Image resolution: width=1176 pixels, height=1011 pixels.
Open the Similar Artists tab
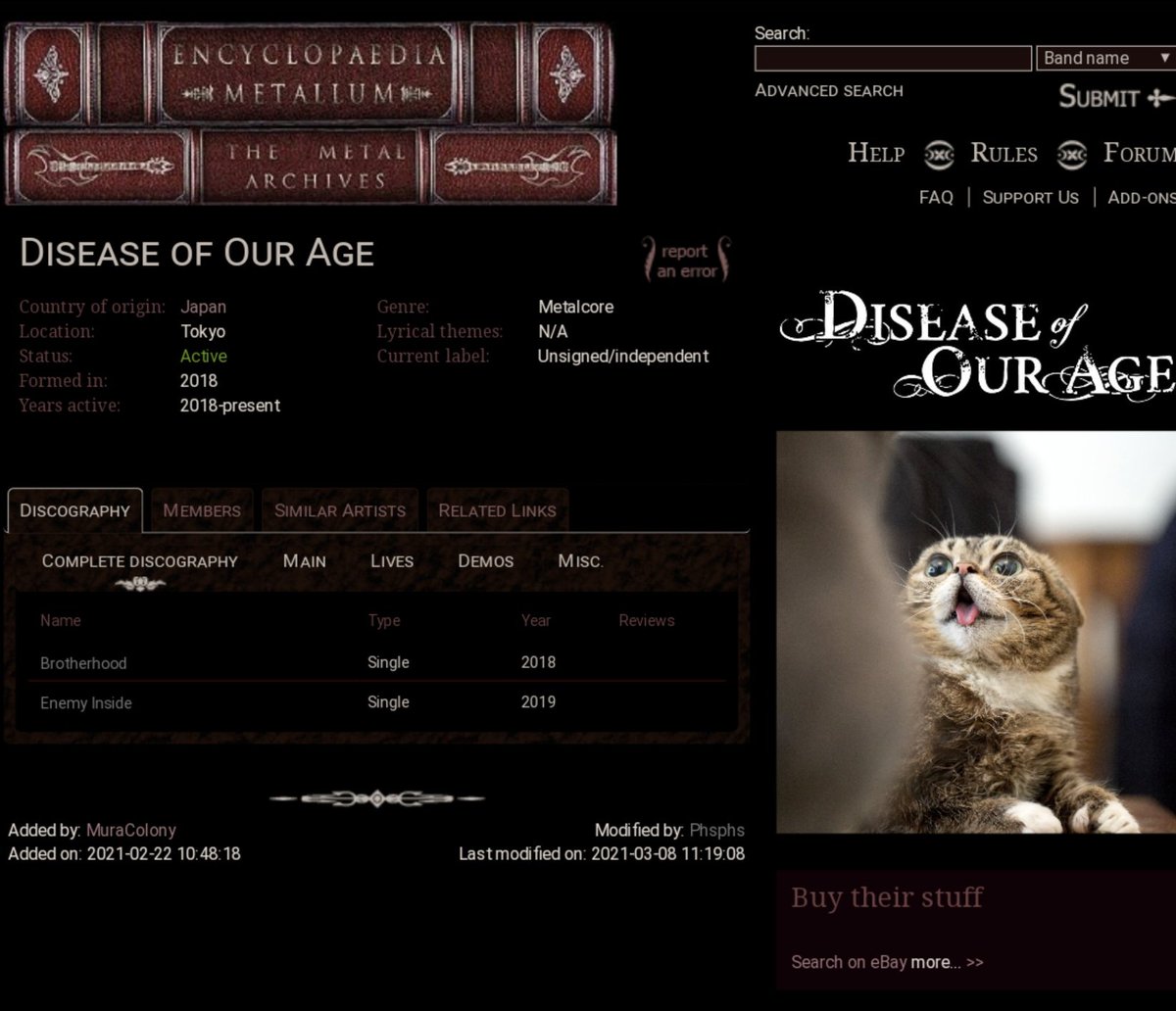tap(340, 510)
